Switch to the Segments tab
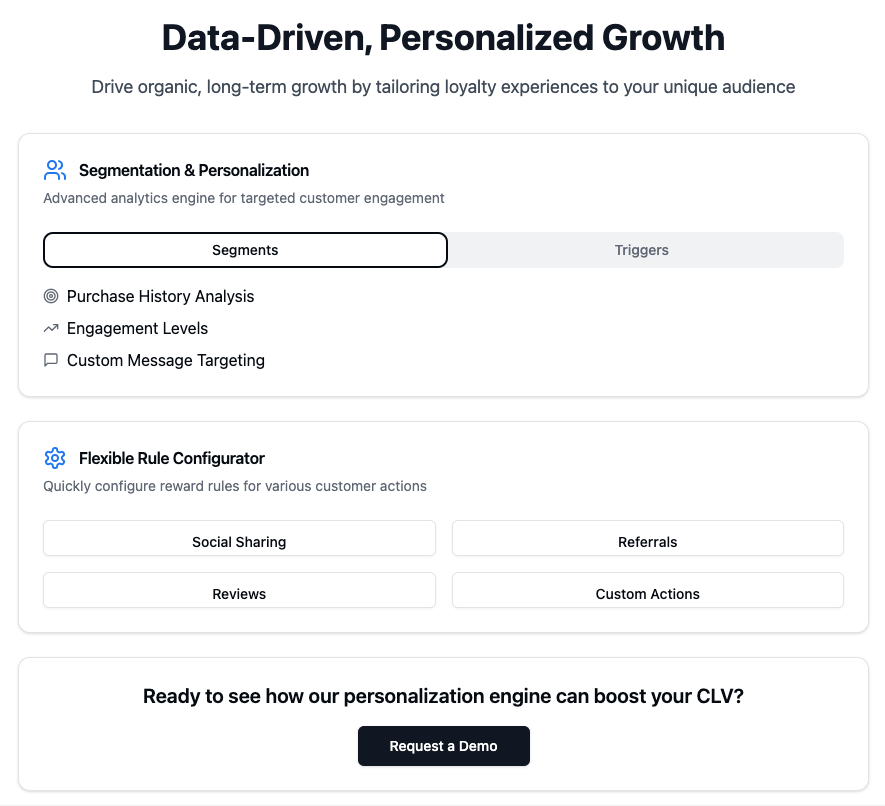The height and width of the screenshot is (806, 885). pyautogui.click(x=245, y=250)
